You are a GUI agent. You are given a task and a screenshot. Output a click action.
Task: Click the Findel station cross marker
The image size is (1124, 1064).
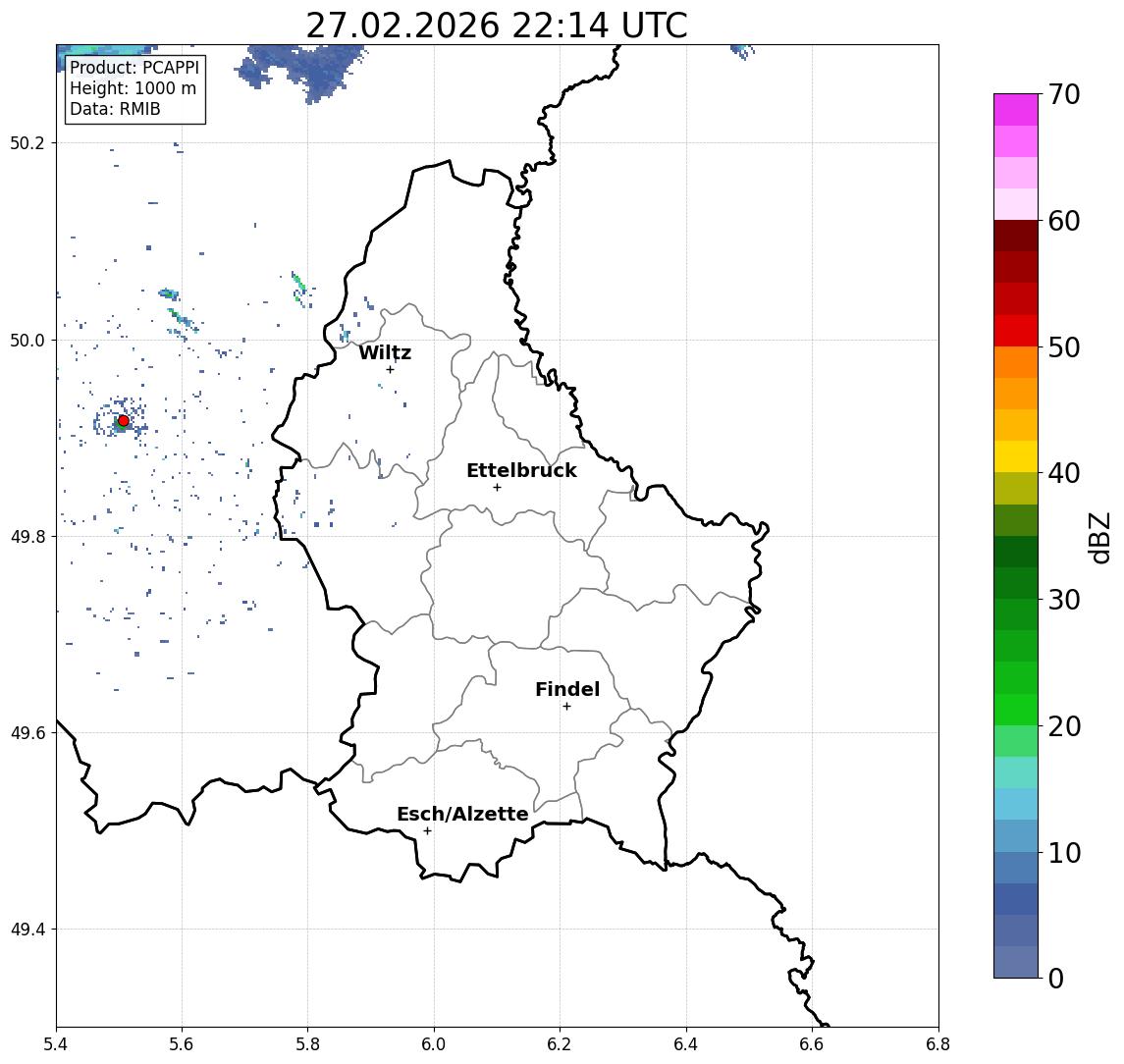[566, 707]
